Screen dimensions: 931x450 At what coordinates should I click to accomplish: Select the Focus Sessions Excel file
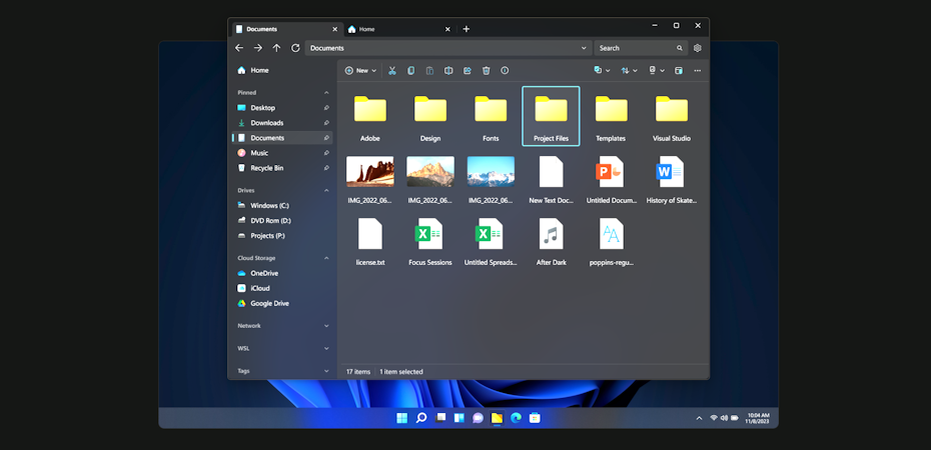[x=430, y=240]
